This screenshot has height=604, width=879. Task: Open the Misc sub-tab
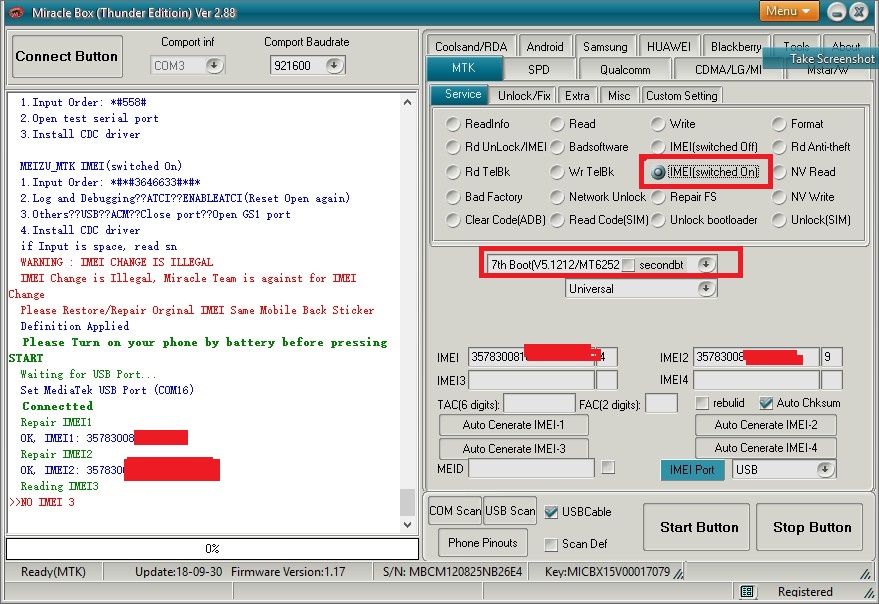click(619, 95)
